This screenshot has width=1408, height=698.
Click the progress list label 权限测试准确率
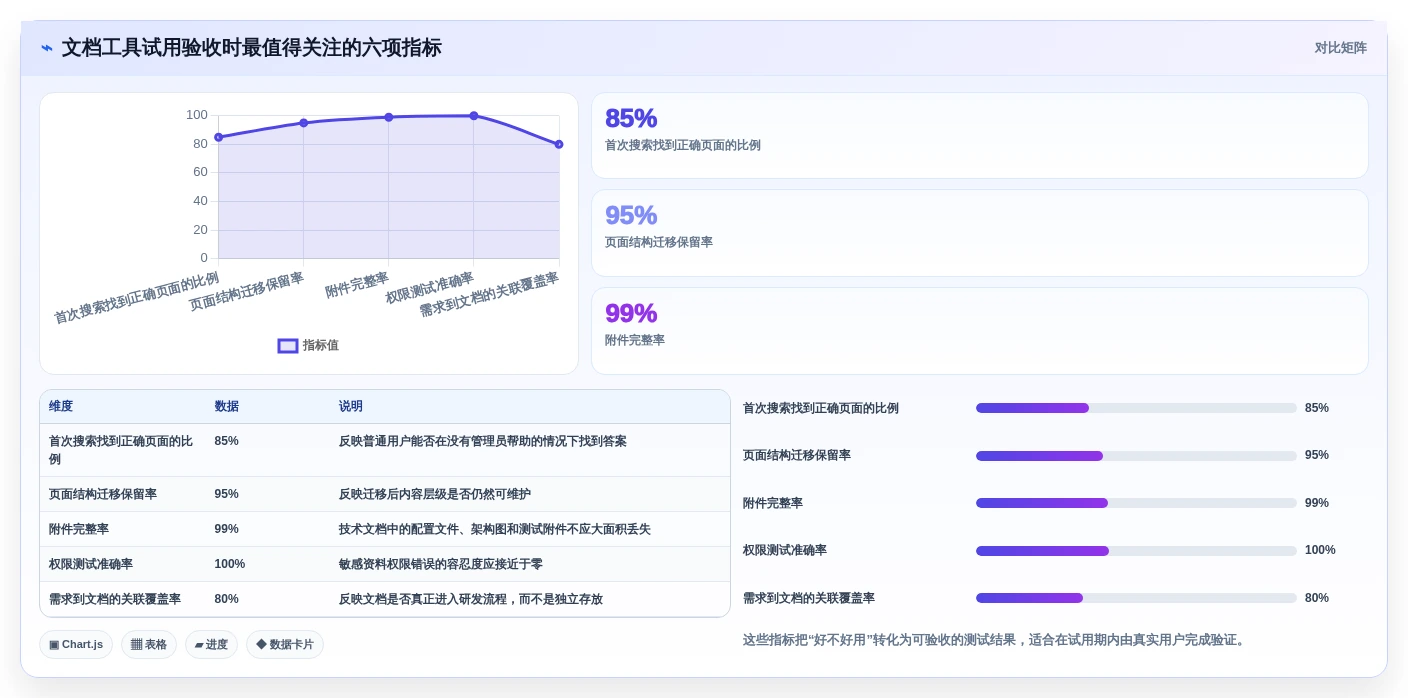[x=785, y=550]
